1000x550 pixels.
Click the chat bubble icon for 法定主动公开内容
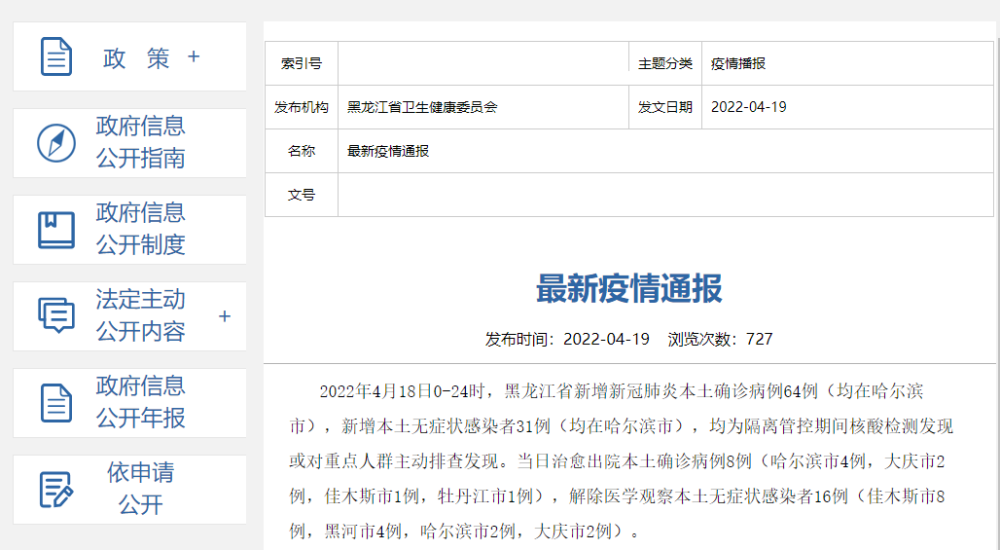56,315
